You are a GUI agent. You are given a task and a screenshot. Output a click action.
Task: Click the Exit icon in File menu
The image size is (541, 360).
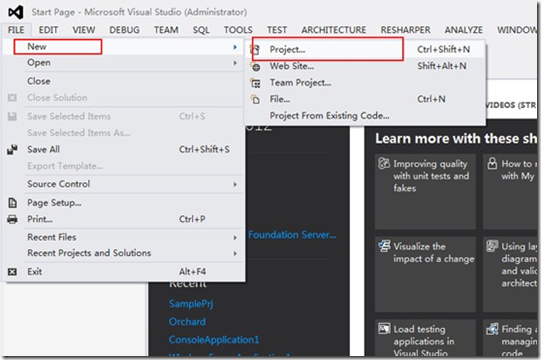click(x=12, y=272)
